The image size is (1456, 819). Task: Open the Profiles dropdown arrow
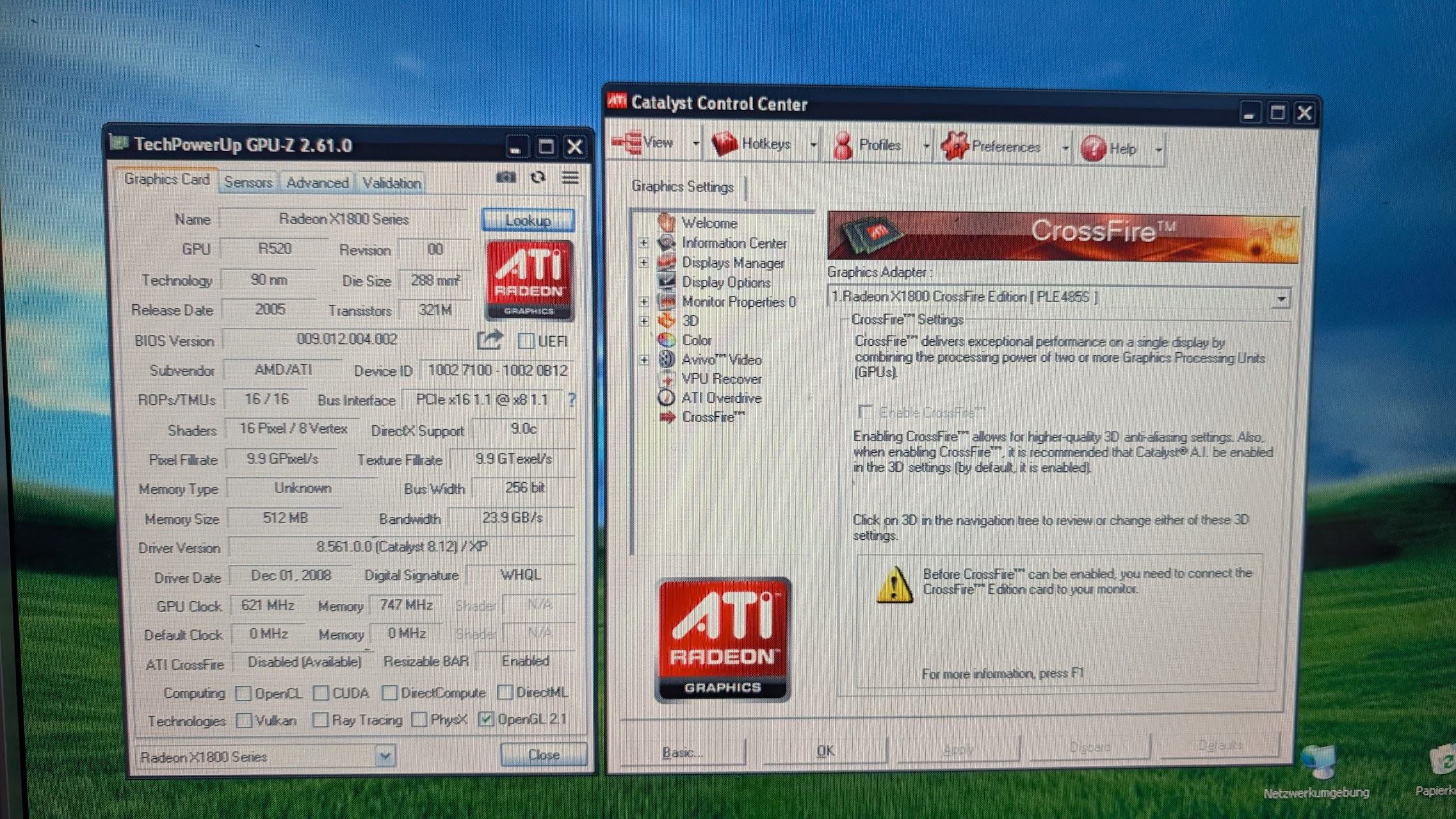(x=926, y=147)
